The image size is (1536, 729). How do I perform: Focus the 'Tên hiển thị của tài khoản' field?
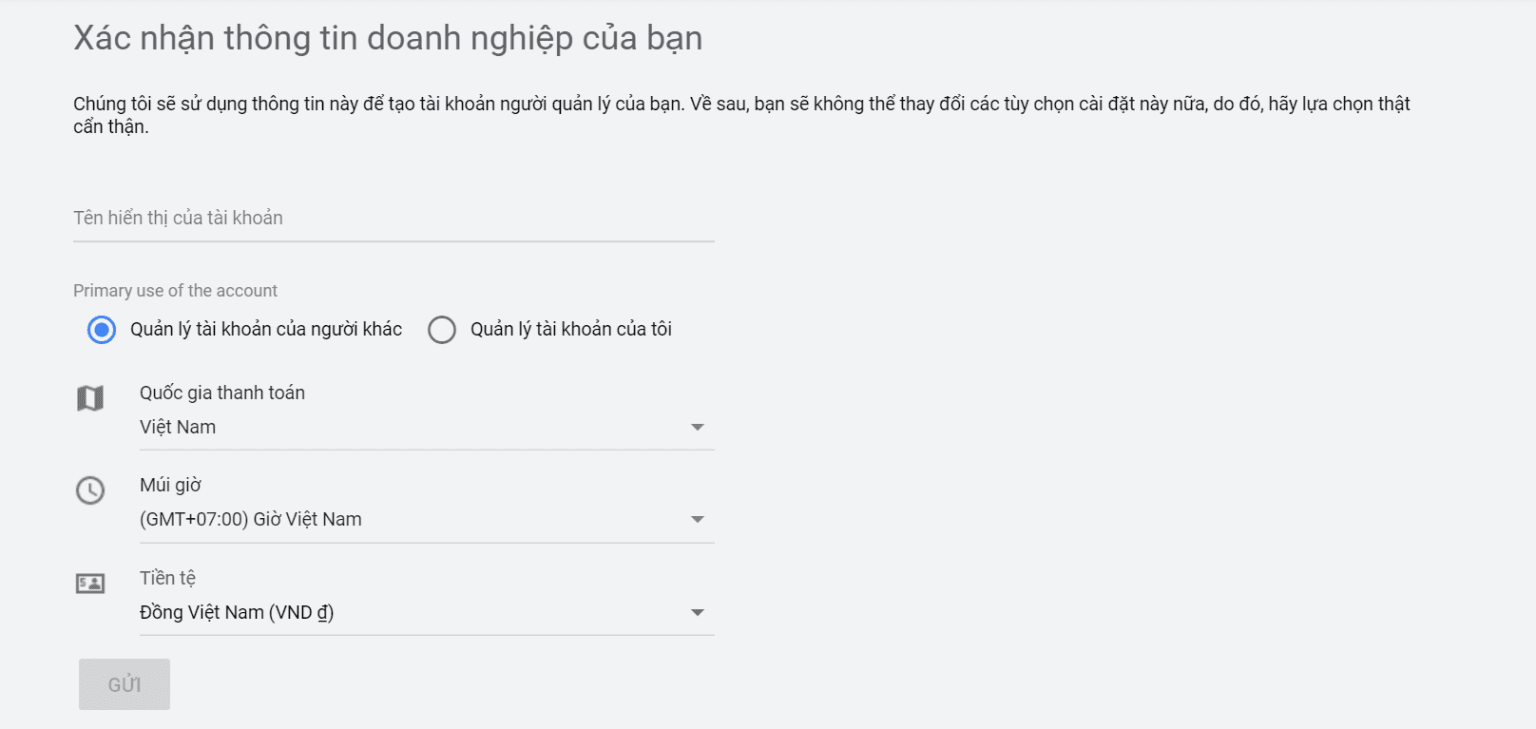393,218
